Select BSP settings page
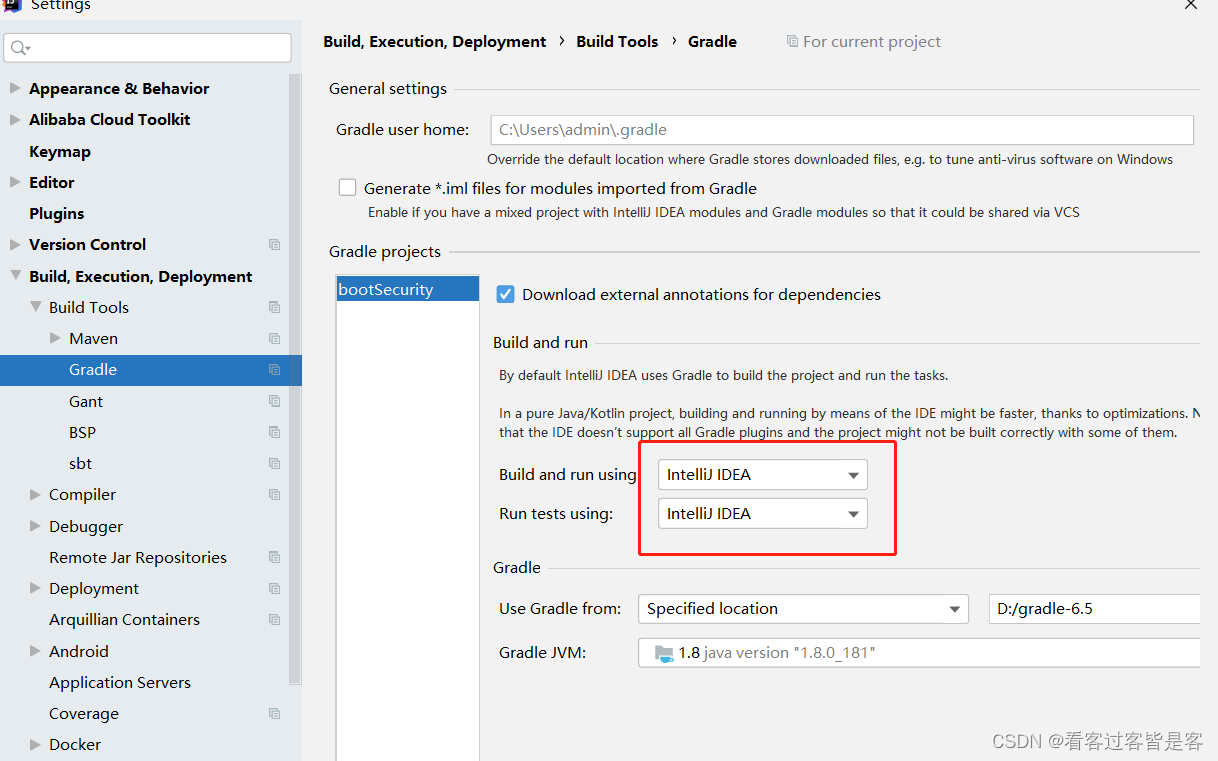 [83, 432]
